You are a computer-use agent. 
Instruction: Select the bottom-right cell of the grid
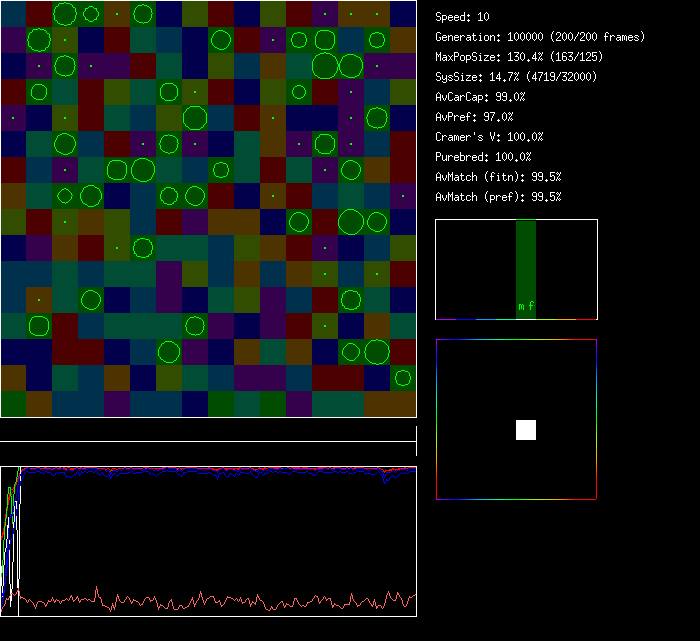[x=403, y=404]
